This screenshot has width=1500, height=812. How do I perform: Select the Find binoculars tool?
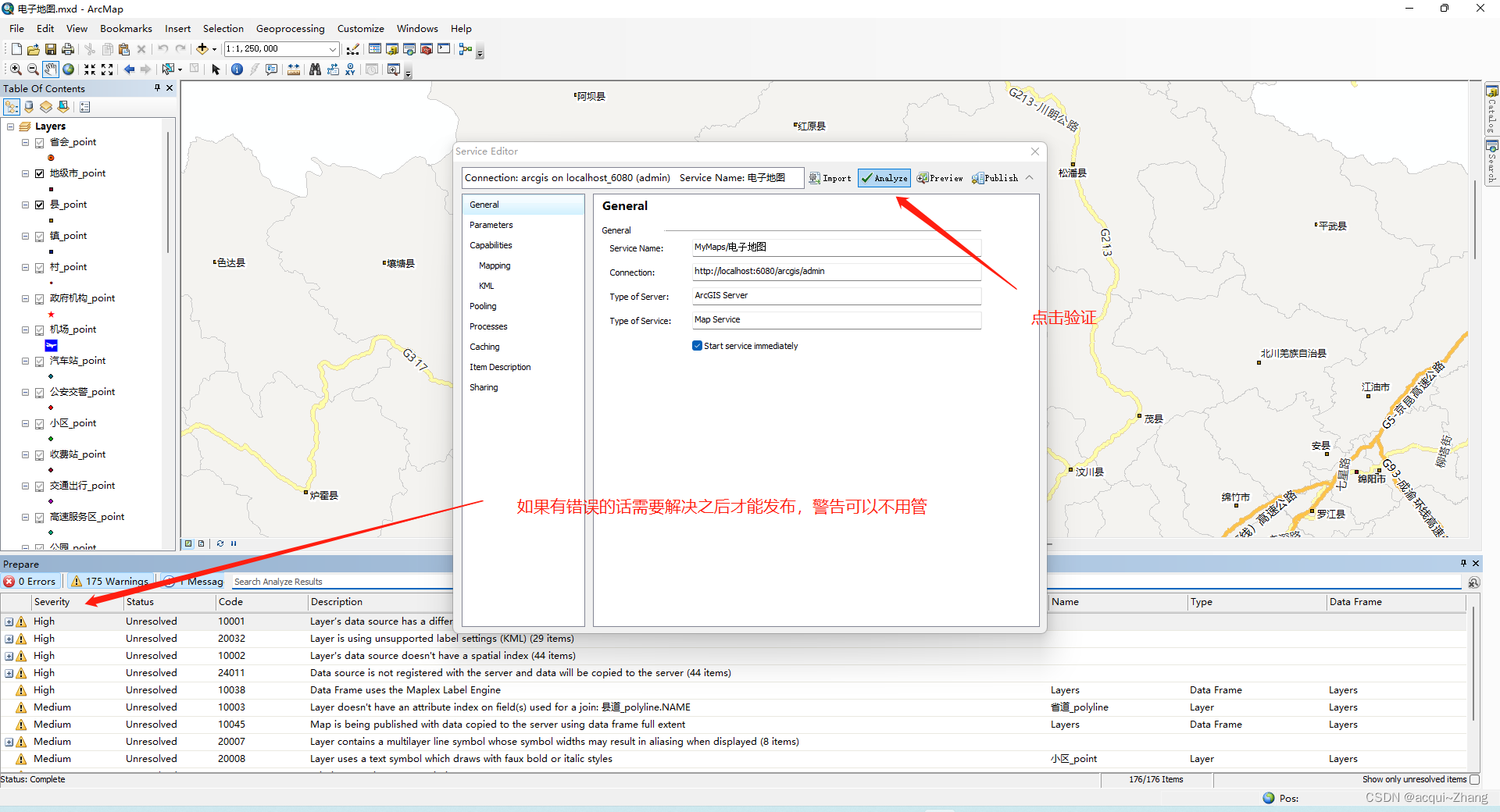click(315, 69)
